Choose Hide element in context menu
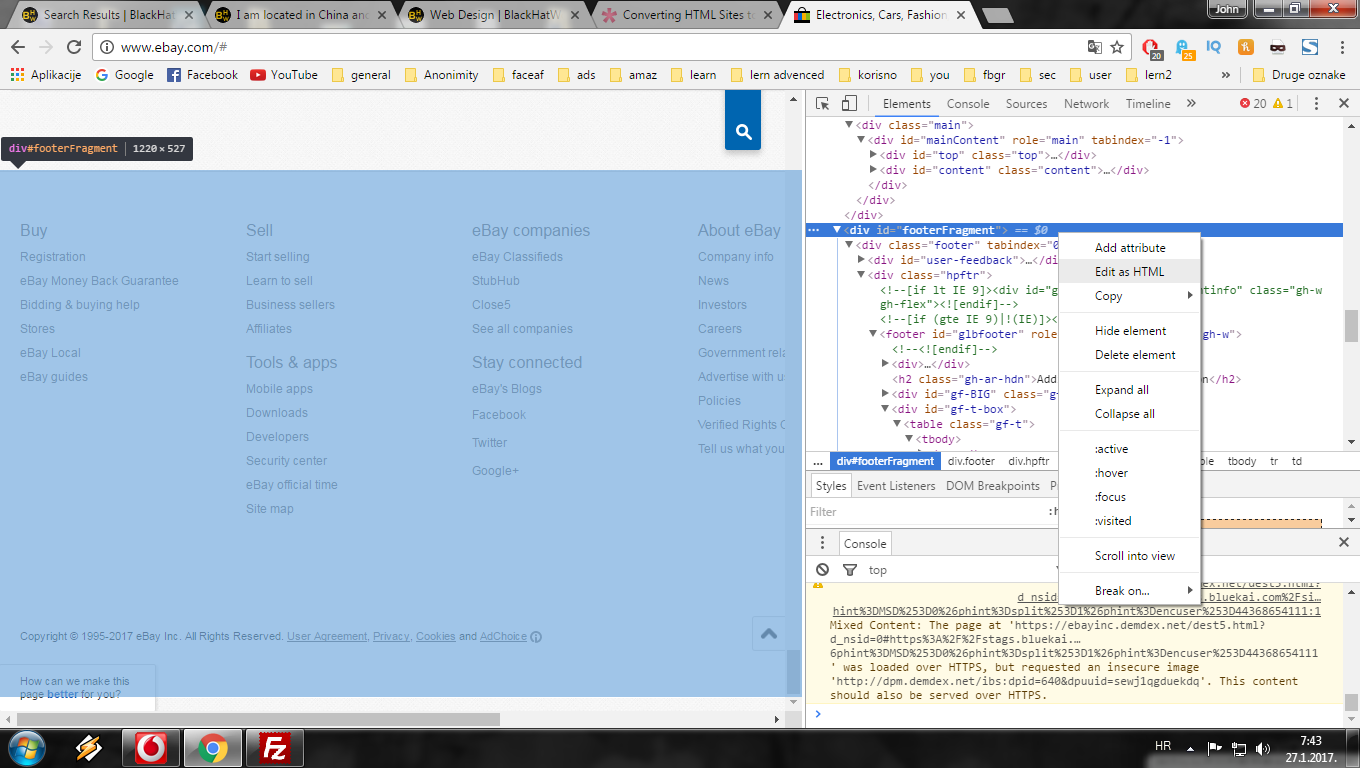1360x768 pixels. [x=1129, y=331]
